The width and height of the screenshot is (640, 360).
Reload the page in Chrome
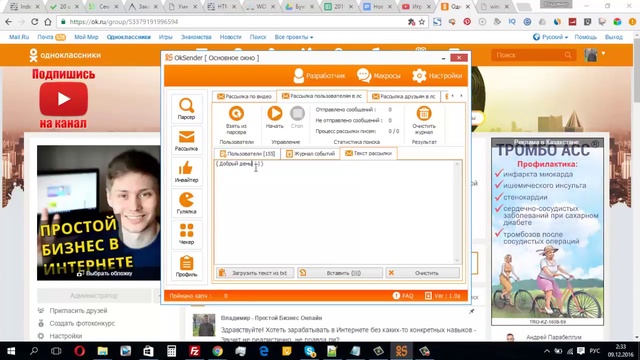coord(35,22)
